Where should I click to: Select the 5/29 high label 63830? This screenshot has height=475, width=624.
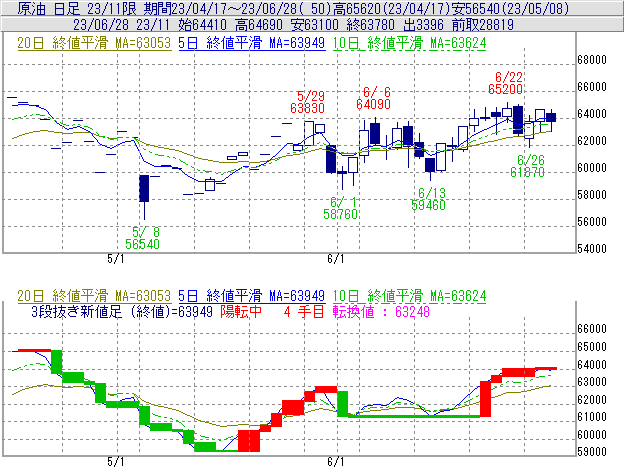[307, 107]
